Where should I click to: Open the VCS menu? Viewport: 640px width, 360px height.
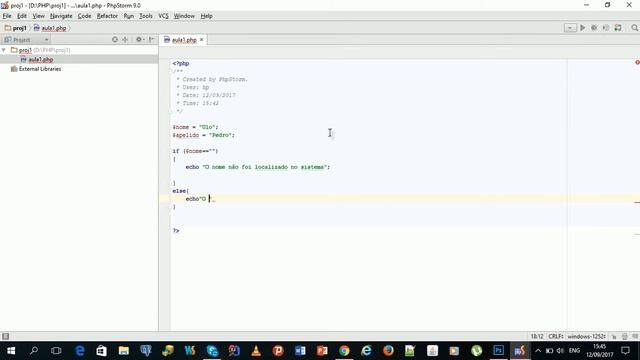163,16
